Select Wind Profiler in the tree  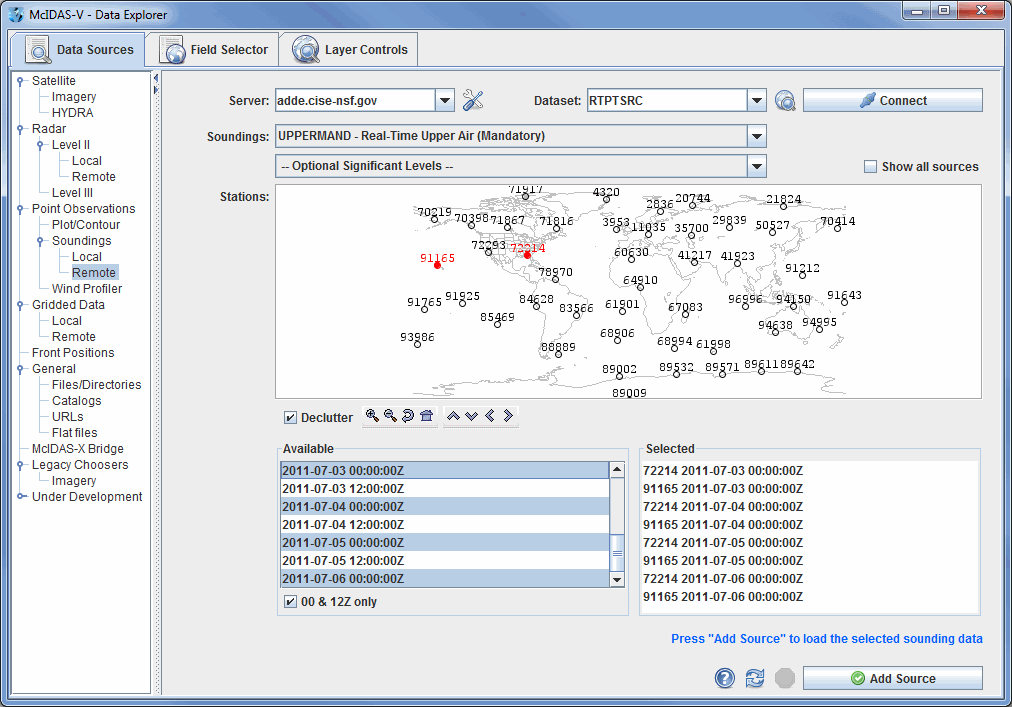86,289
